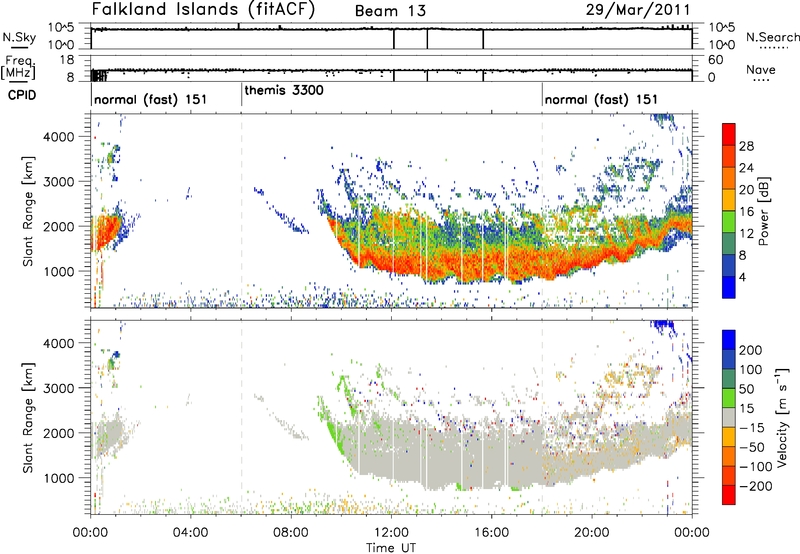Screen dimensions: 800x554
Task: Click the 'N.Sky' legend label
Action: (19, 37)
